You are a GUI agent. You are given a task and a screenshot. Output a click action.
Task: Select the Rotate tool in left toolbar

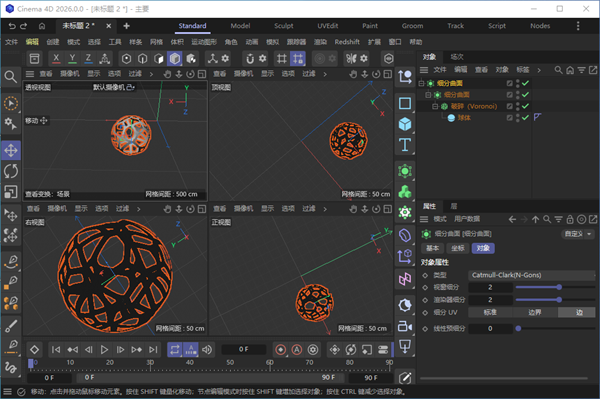[x=11, y=171]
